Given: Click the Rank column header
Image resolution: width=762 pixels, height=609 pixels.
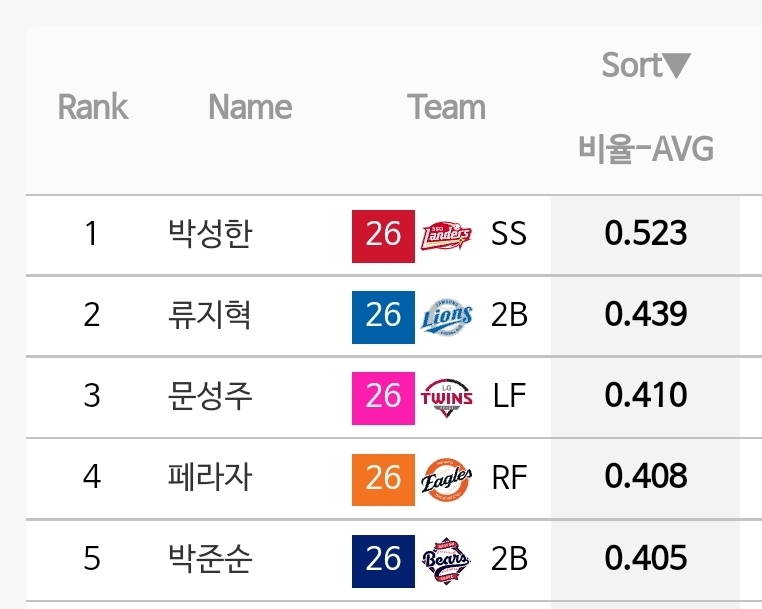Looking at the screenshot, I should (x=92, y=108).
